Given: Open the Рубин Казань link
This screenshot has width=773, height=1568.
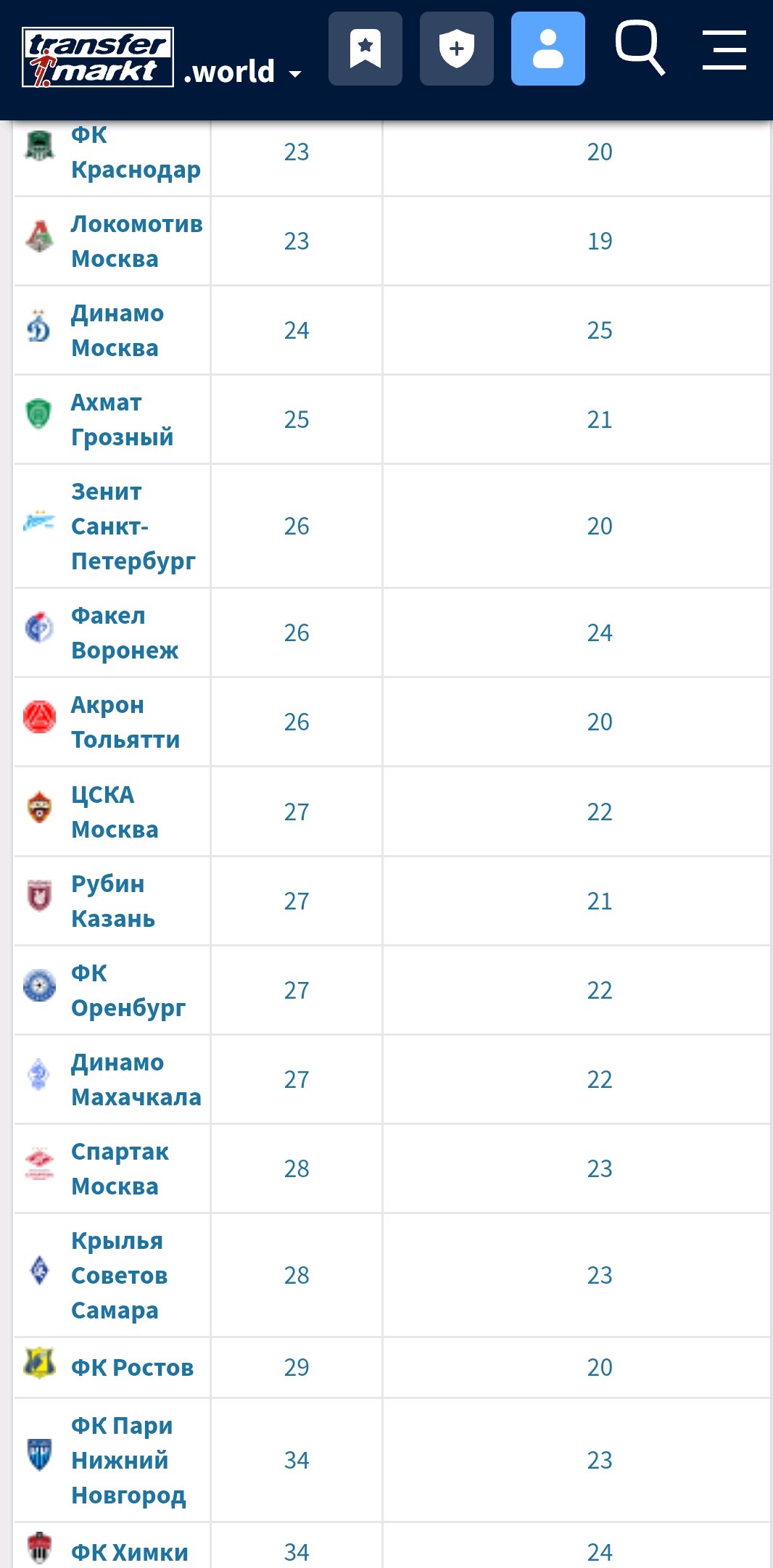Looking at the screenshot, I should (113, 901).
